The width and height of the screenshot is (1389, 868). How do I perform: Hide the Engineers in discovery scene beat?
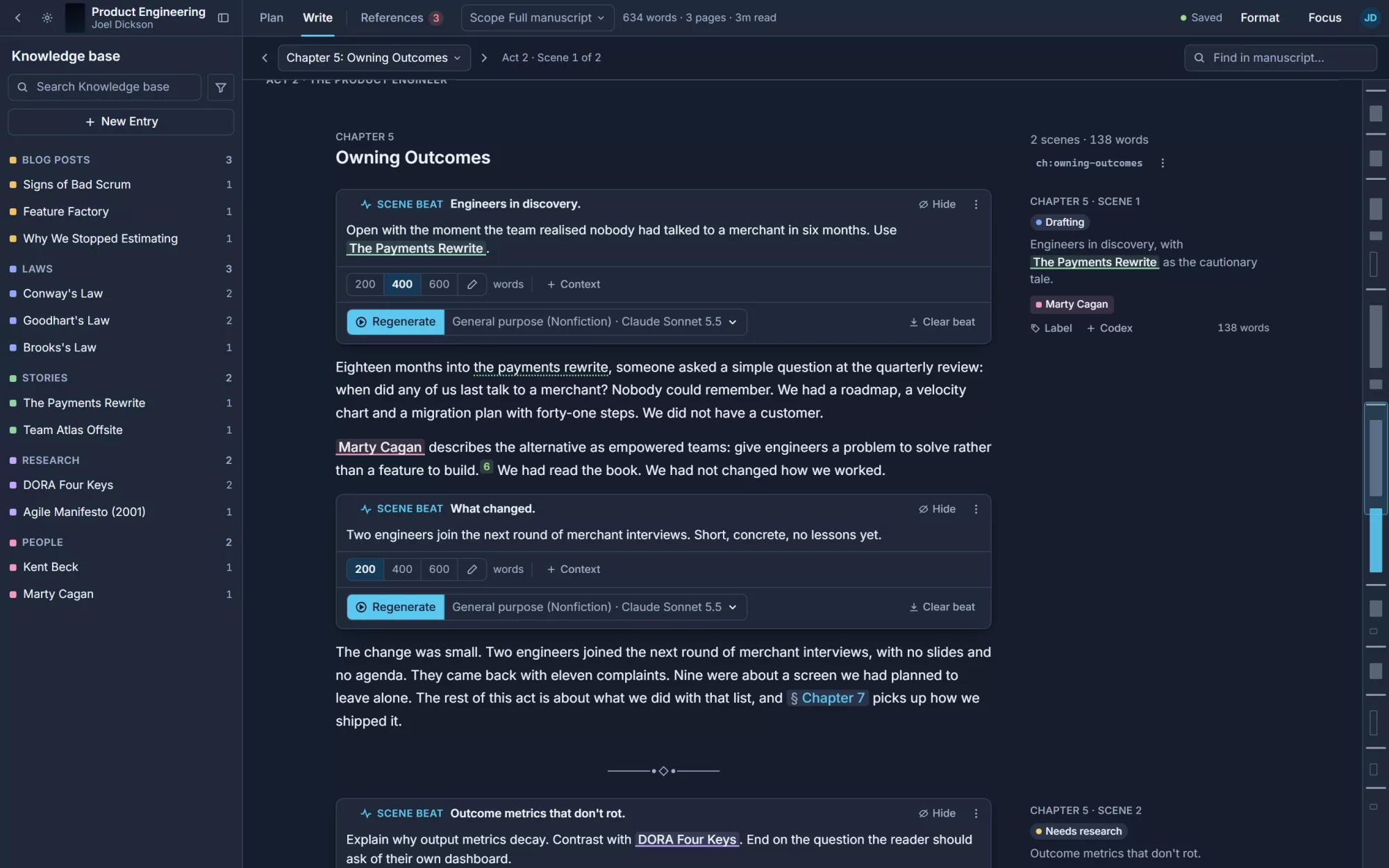click(937, 204)
